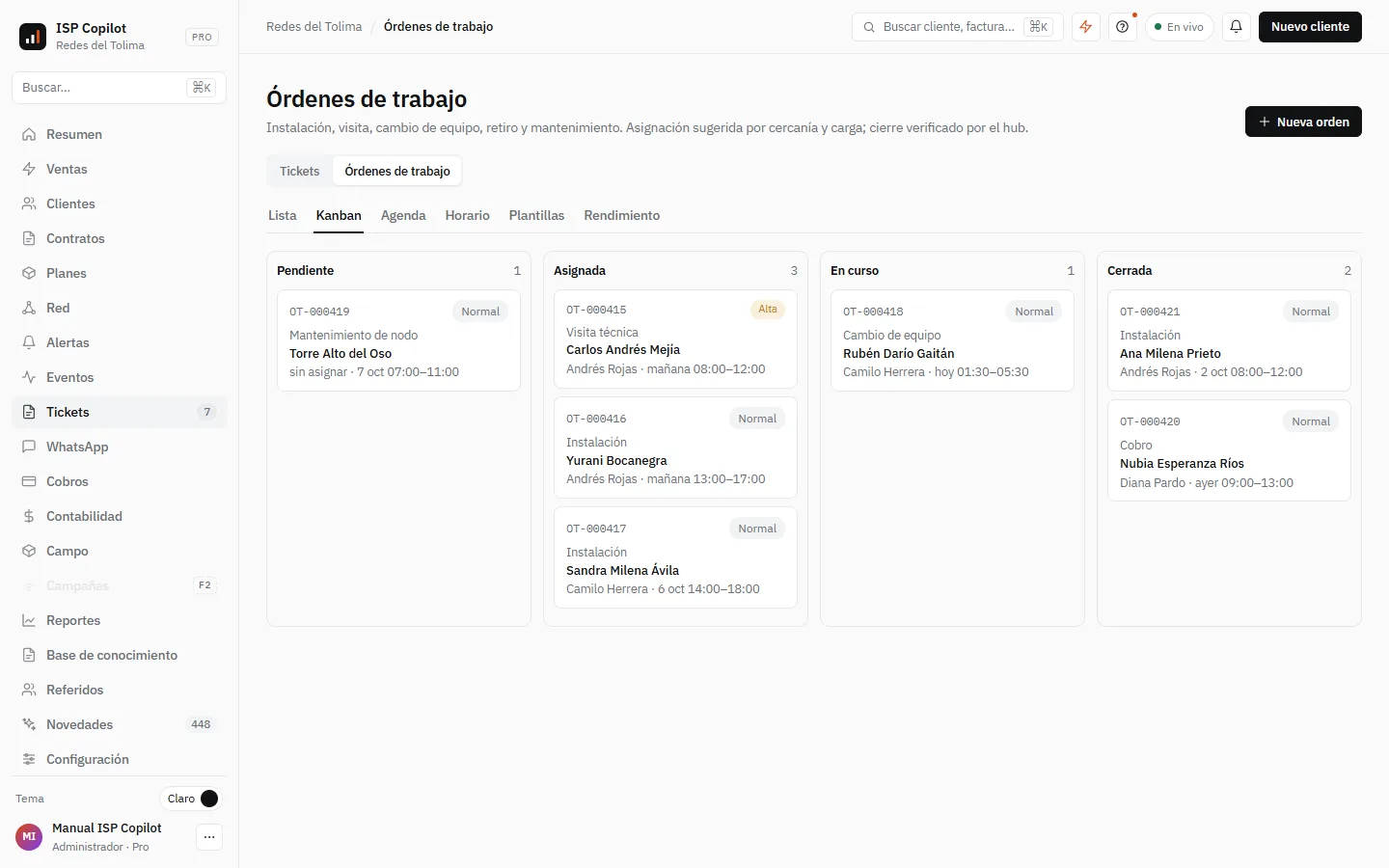This screenshot has height=868, width=1389.
Task: Click the help question mark icon
Action: [1122, 27]
